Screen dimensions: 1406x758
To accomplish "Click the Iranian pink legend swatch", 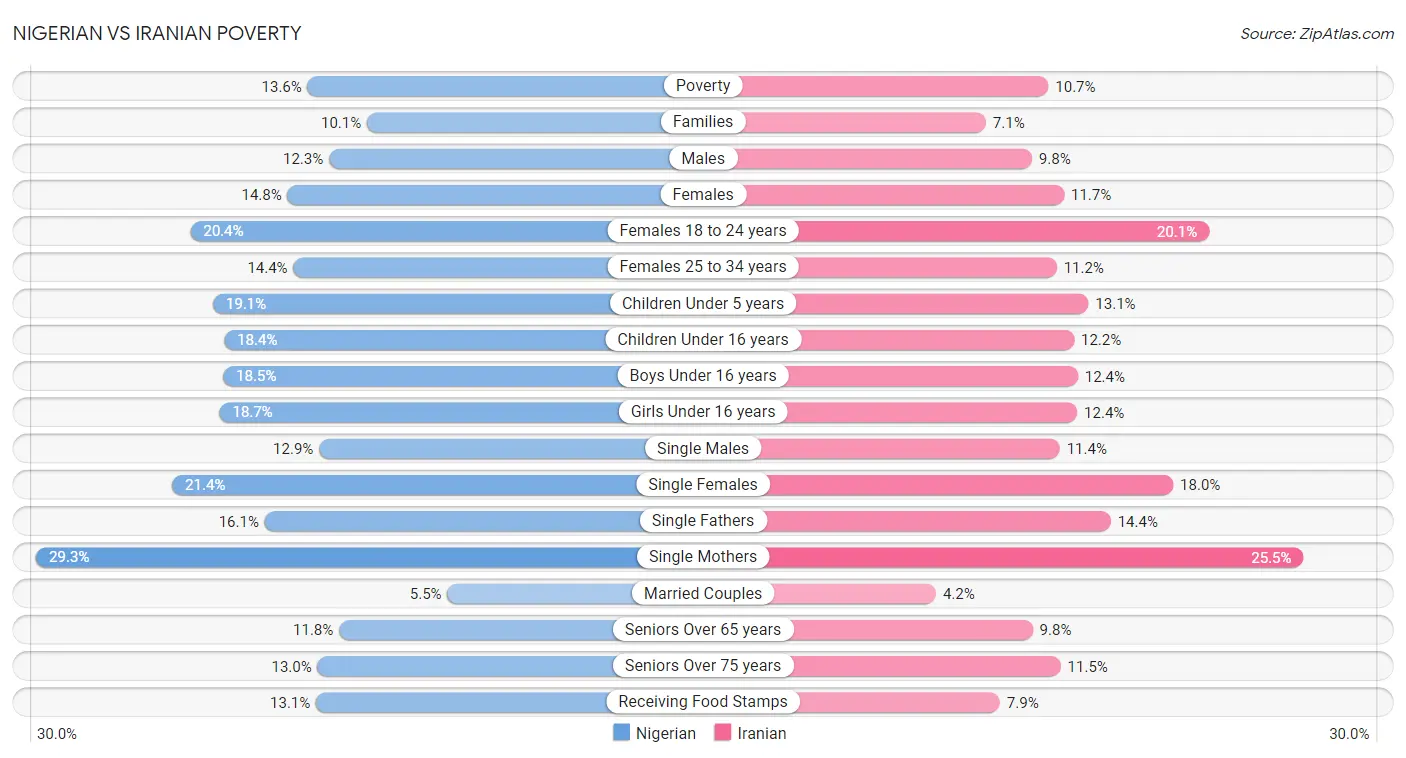I will (722, 733).
